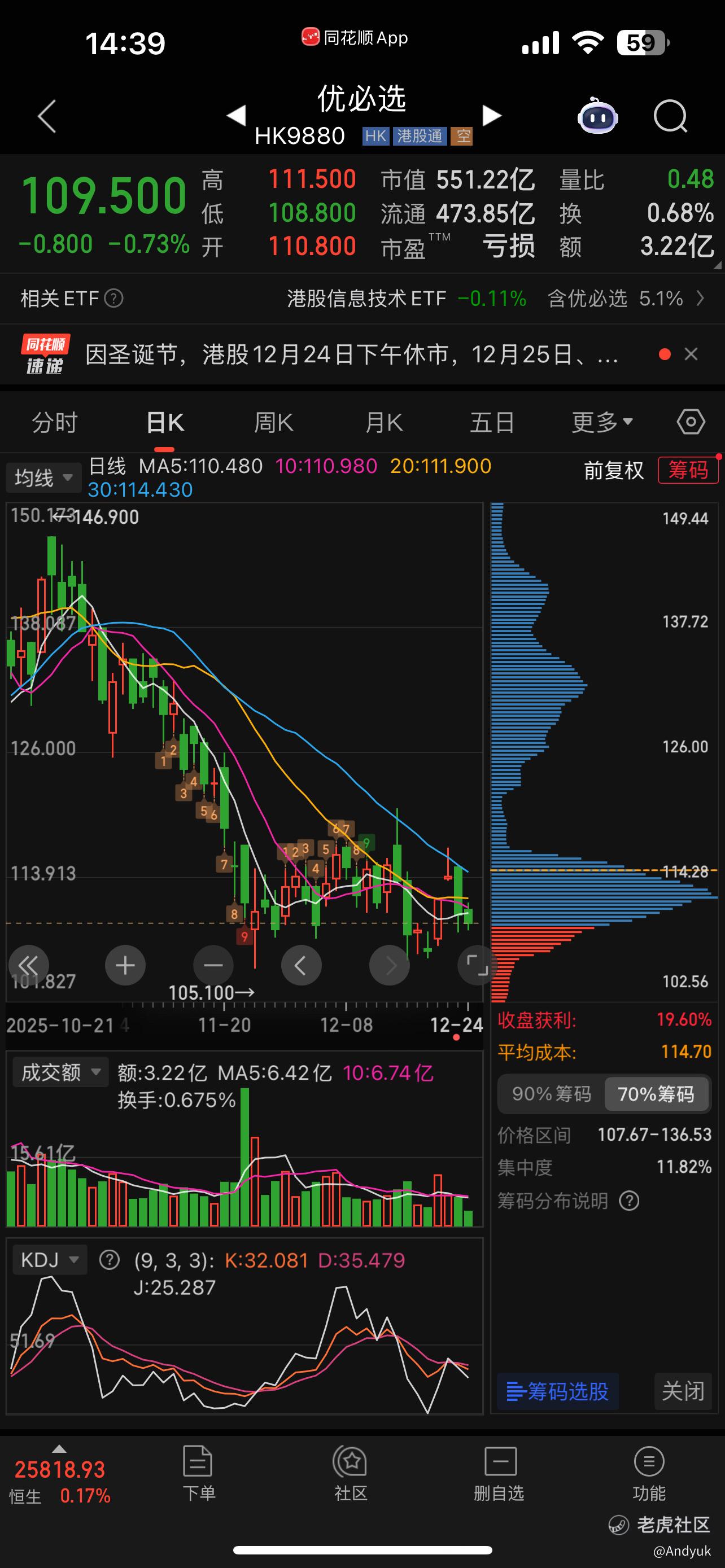
Task: Toggle the 筹码 chip distribution panel
Action: [688, 470]
